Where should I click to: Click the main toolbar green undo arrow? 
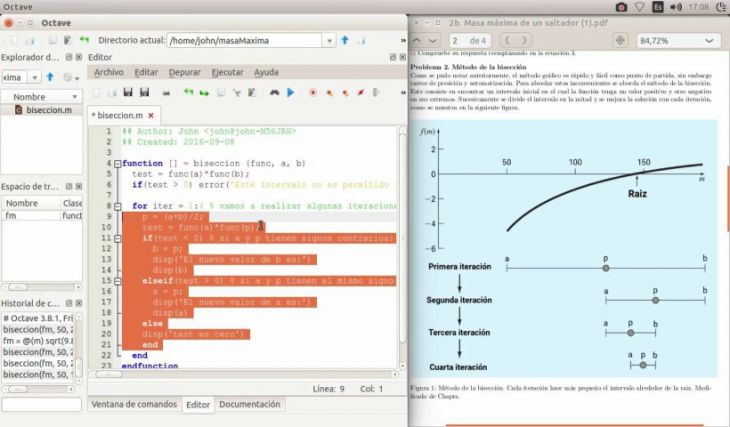(x=84, y=40)
